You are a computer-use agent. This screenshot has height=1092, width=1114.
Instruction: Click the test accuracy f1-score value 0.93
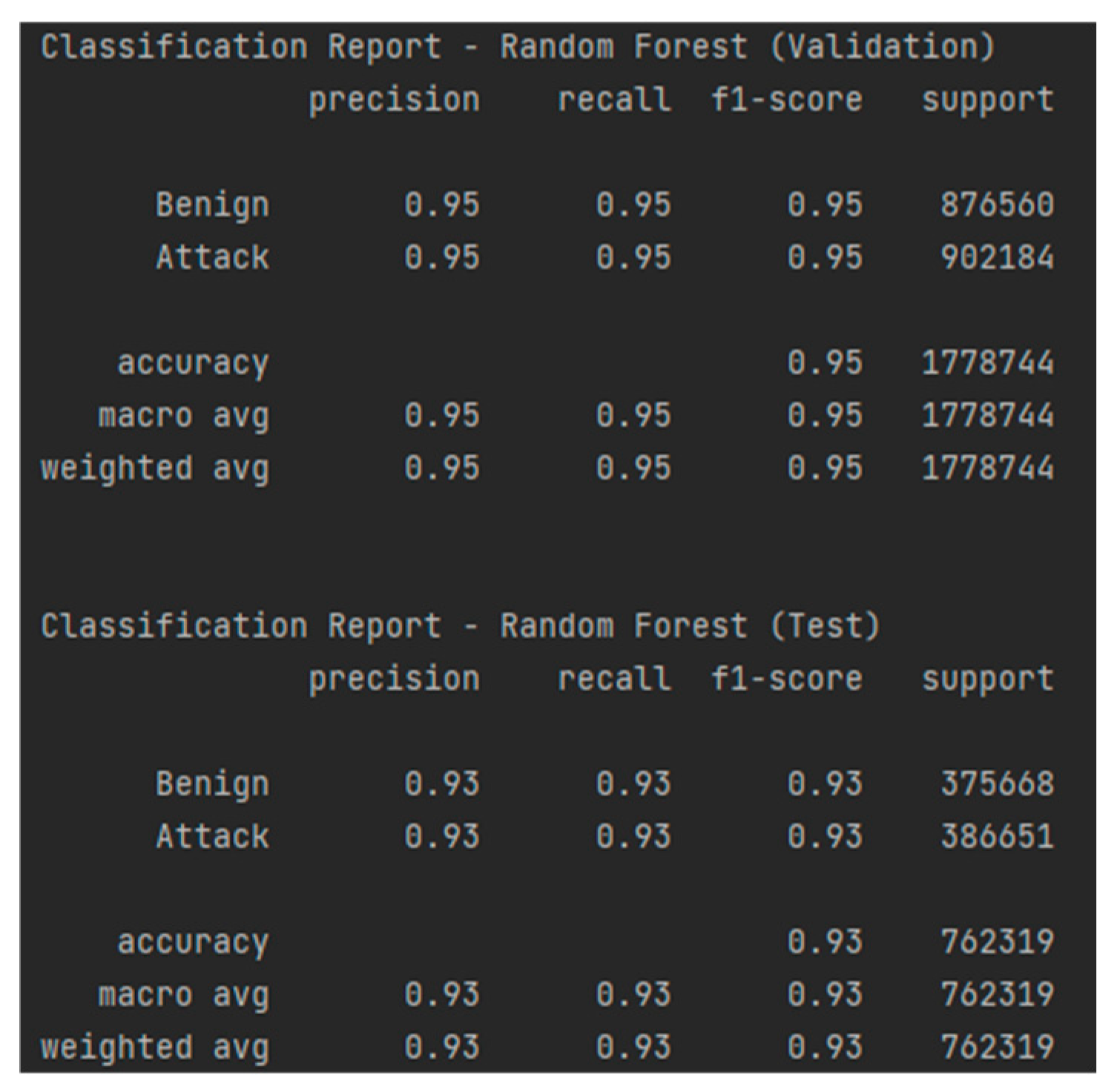pyautogui.click(x=825, y=942)
